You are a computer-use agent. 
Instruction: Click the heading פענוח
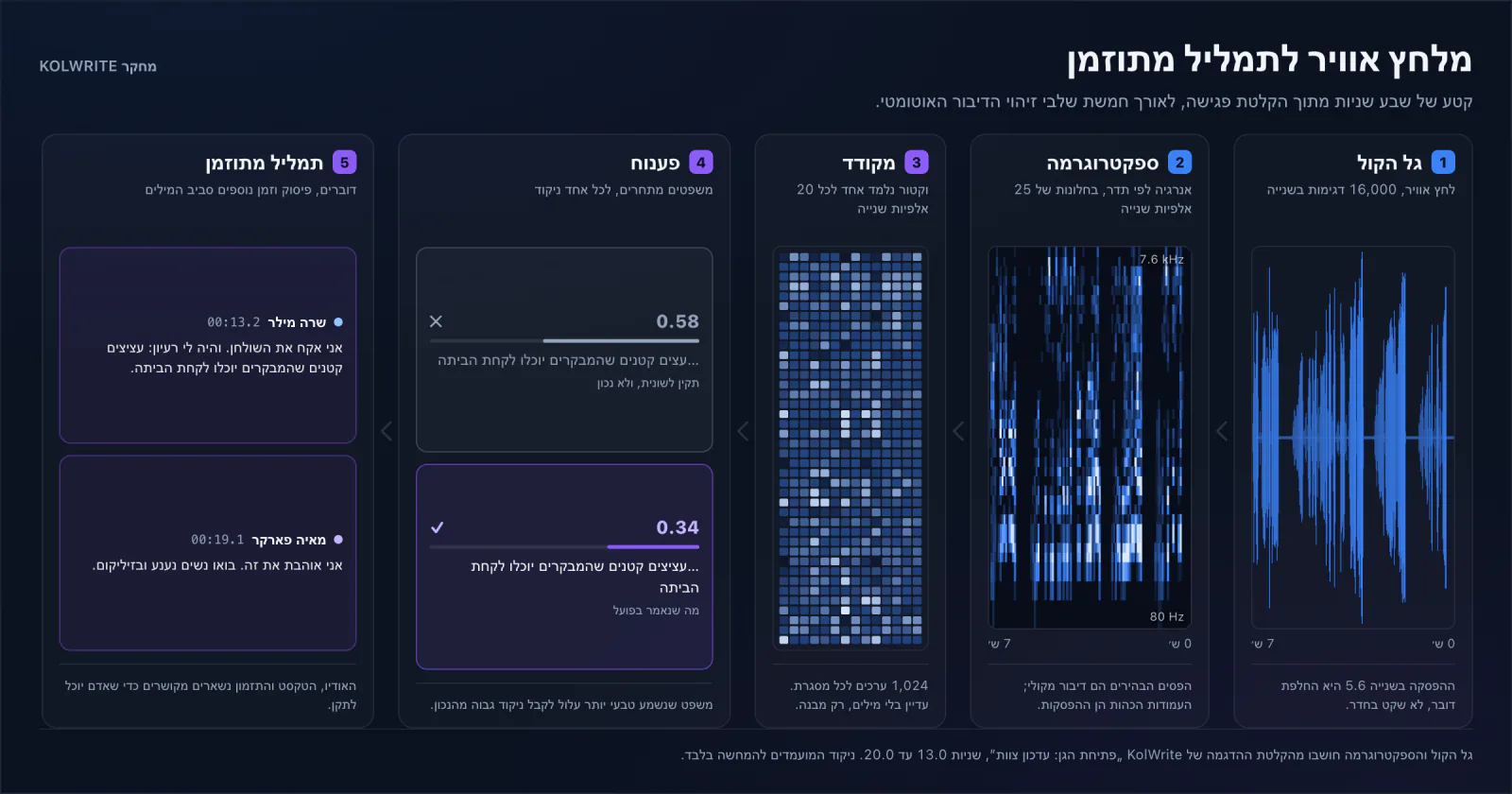click(655, 163)
